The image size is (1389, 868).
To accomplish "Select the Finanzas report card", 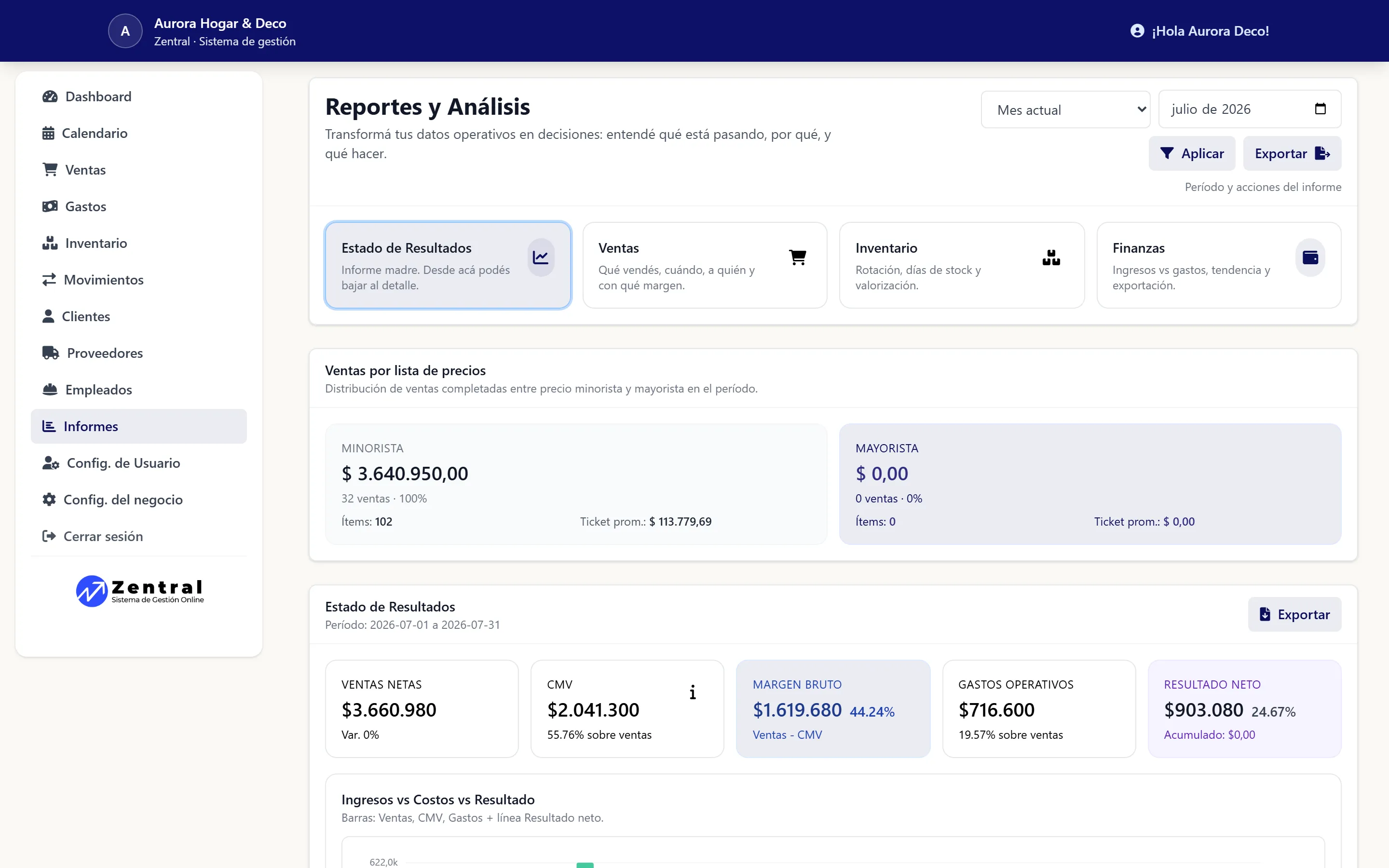I will tap(1219, 265).
